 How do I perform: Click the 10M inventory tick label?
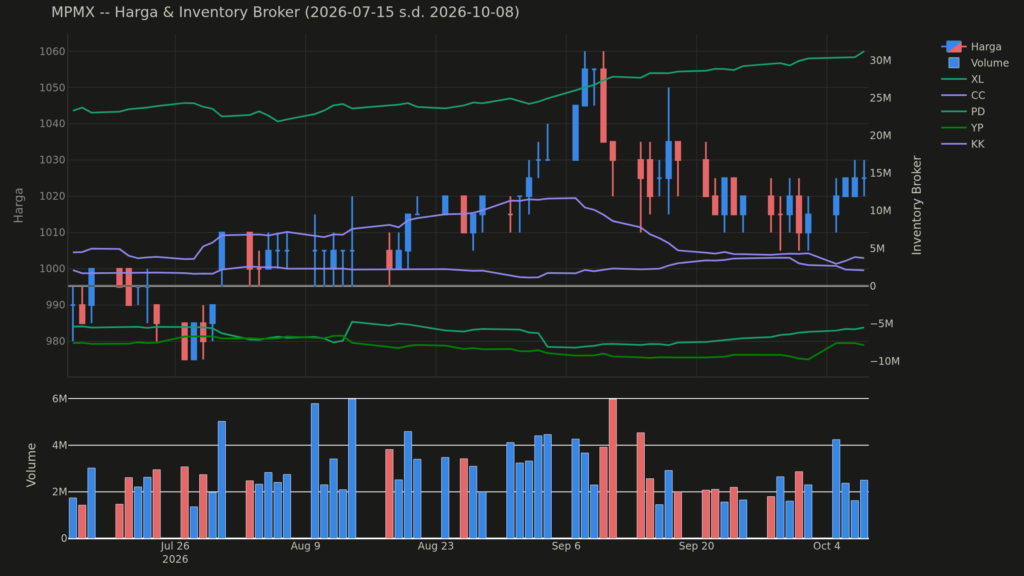click(x=880, y=210)
